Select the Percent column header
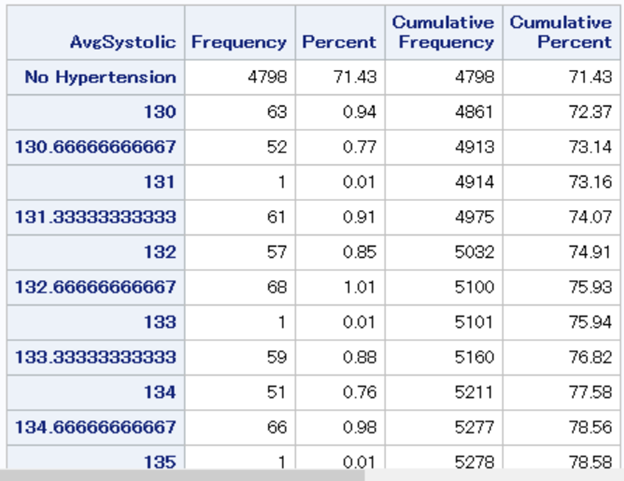The width and height of the screenshot is (624, 481). 339,42
